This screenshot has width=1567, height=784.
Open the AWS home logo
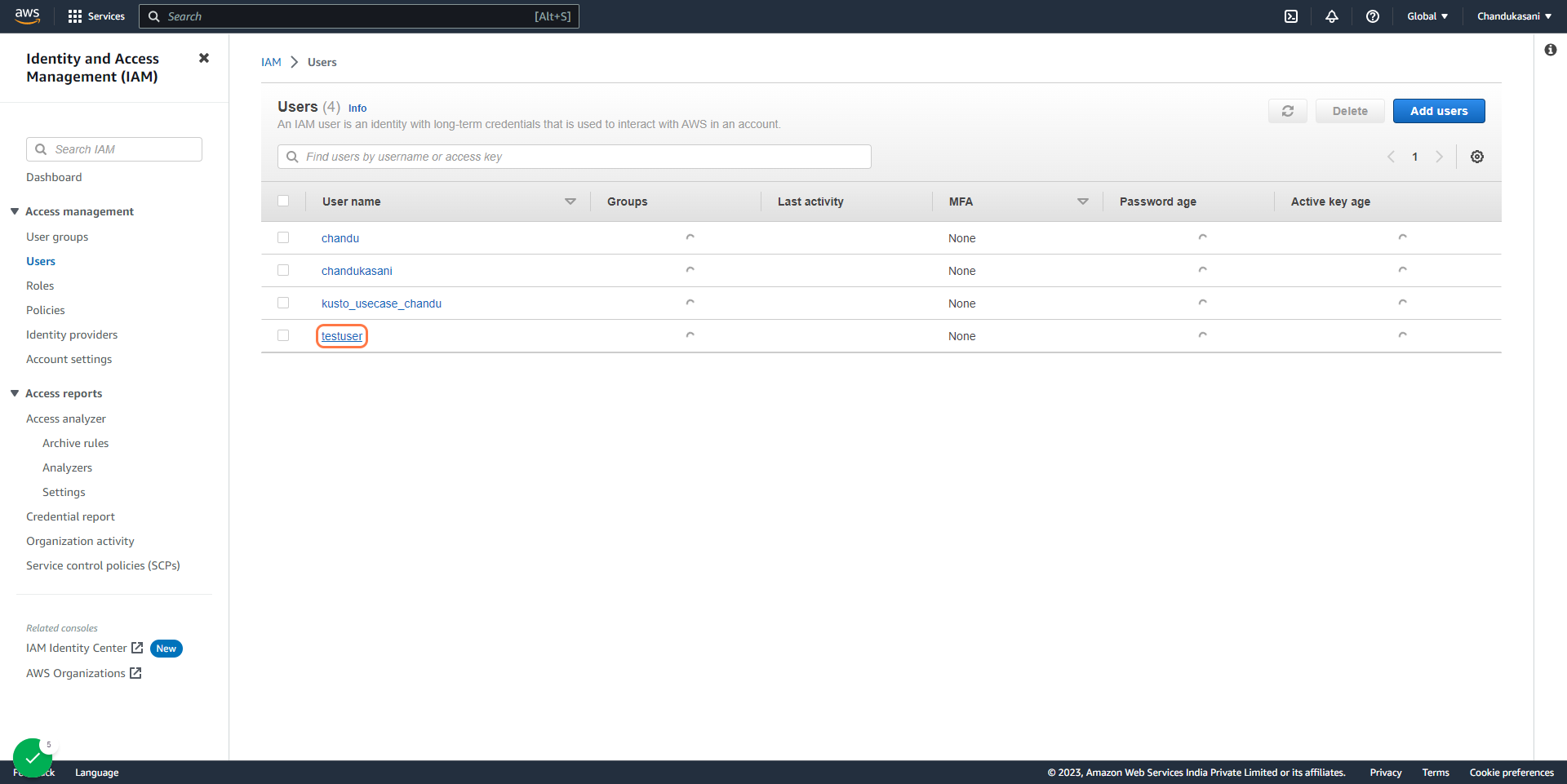pyautogui.click(x=28, y=16)
